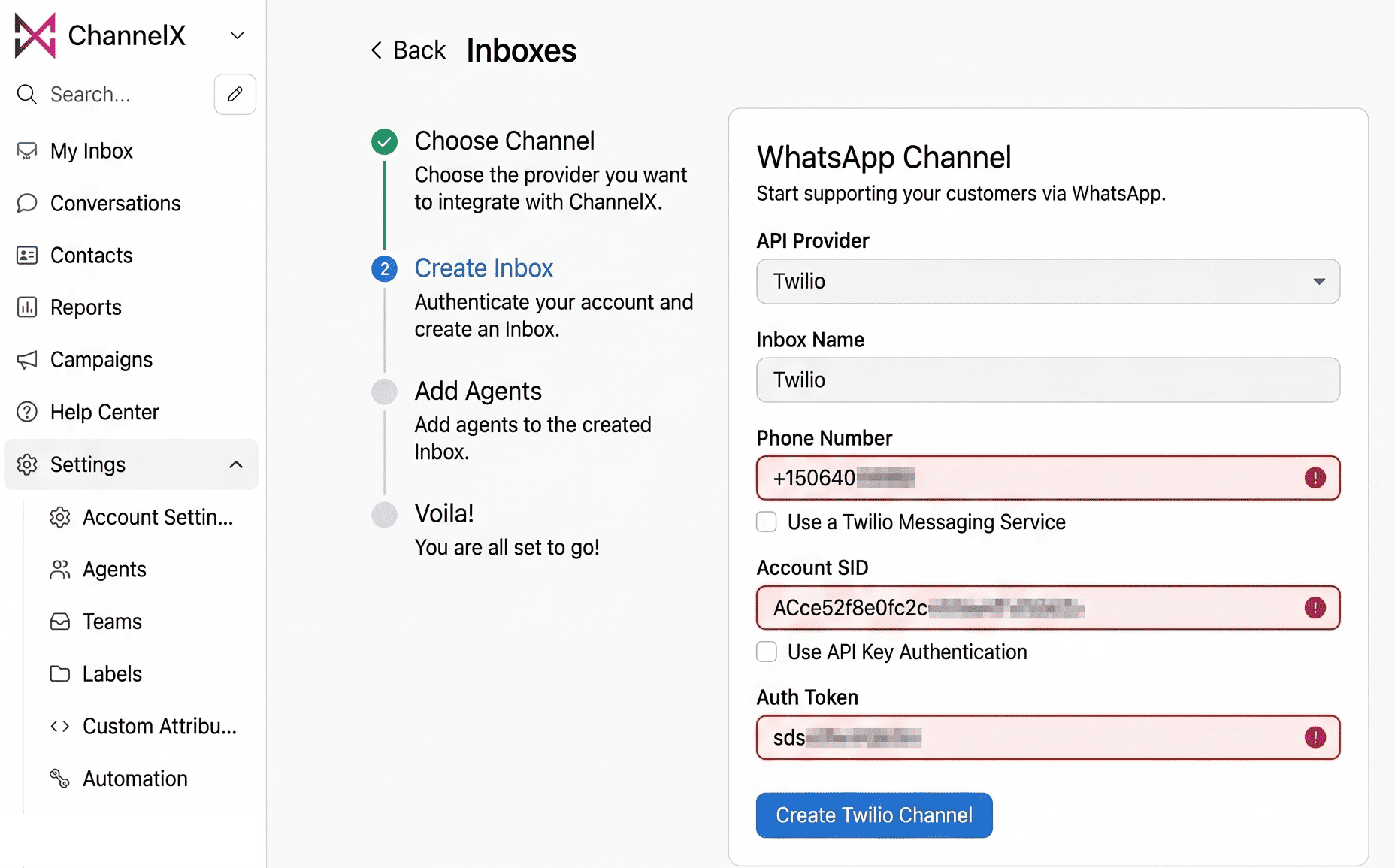Viewport: 1395px width, 868px height.
Task: Click the Choose Channel step title
Action: pyautogui.click(x=504, y=141)
